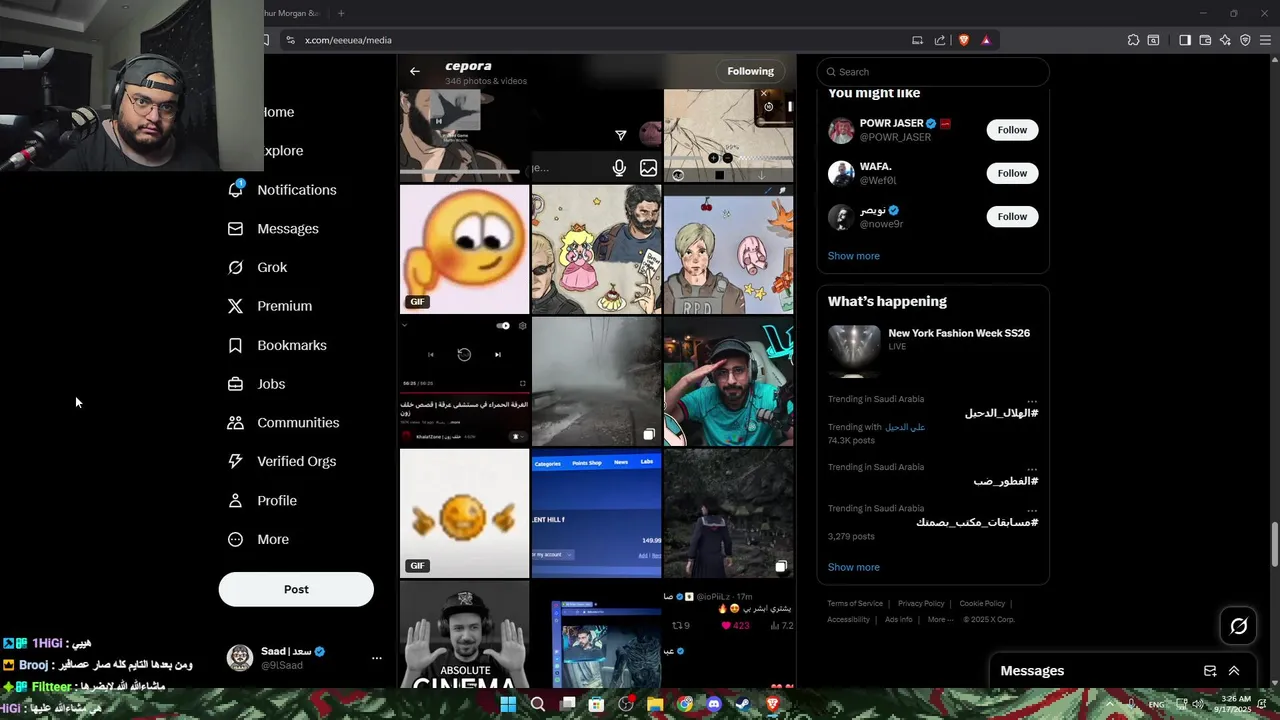Click Show more under You might like

click(853, 256)
